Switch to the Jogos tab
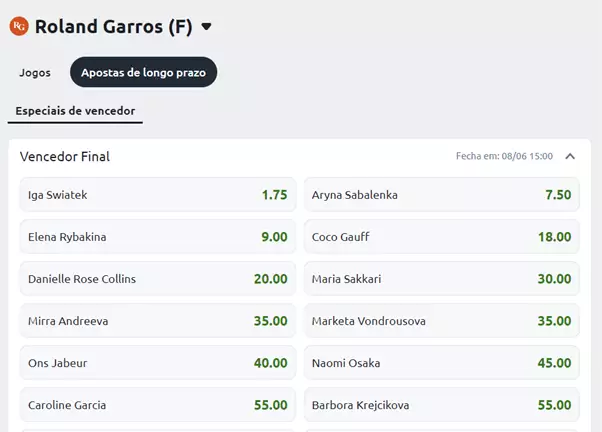This screenshot has height=432, width=602. pos(35,73)
